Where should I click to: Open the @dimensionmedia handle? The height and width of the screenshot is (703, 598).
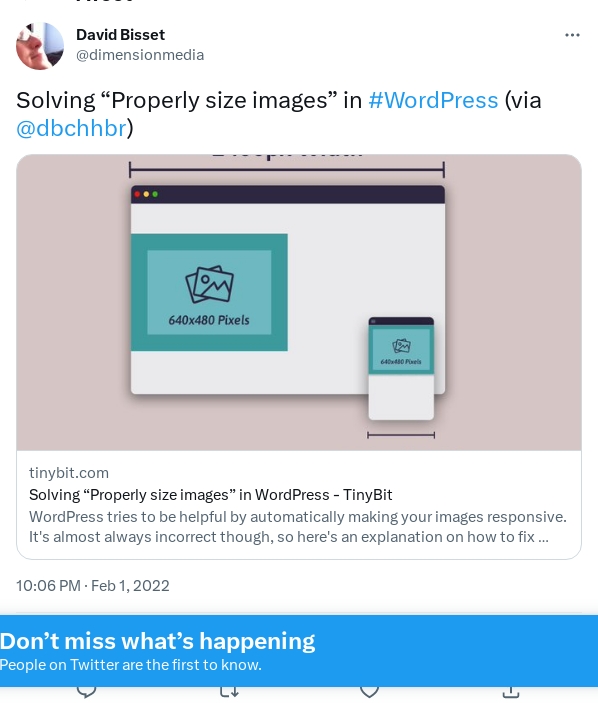(x=140, y=55)
